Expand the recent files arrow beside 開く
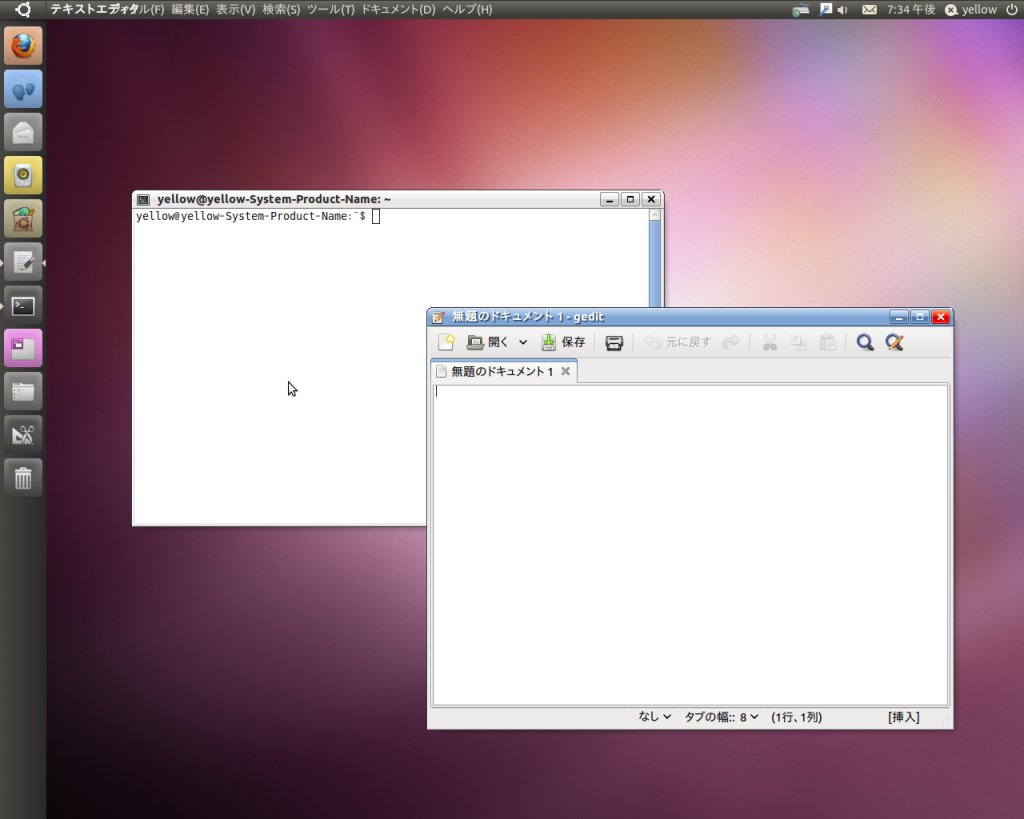Screen dimensions: 1024x819 [x=523, y=343]
